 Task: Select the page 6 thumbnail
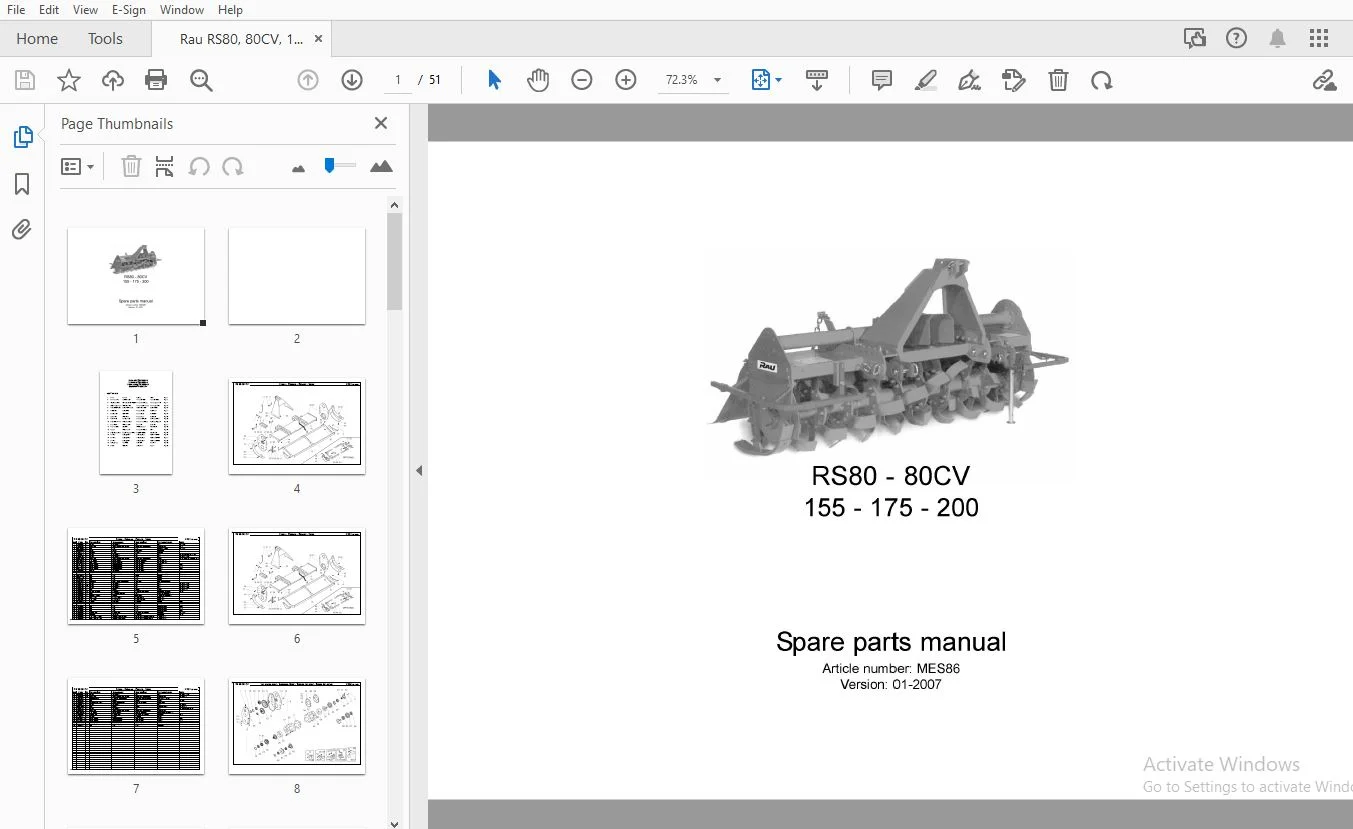click(297, 576)
